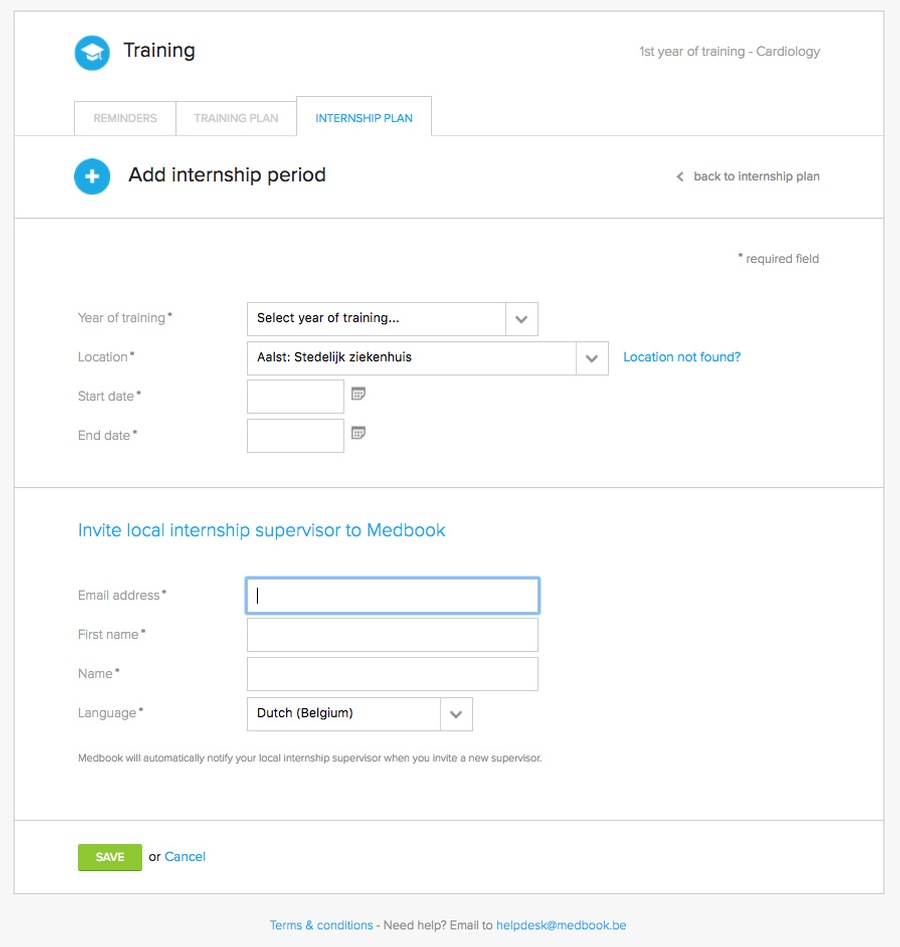This screenshot has height=947, width=900.
Task: Open the Start date calendar picker icon
Action: (x=358, y=394)
